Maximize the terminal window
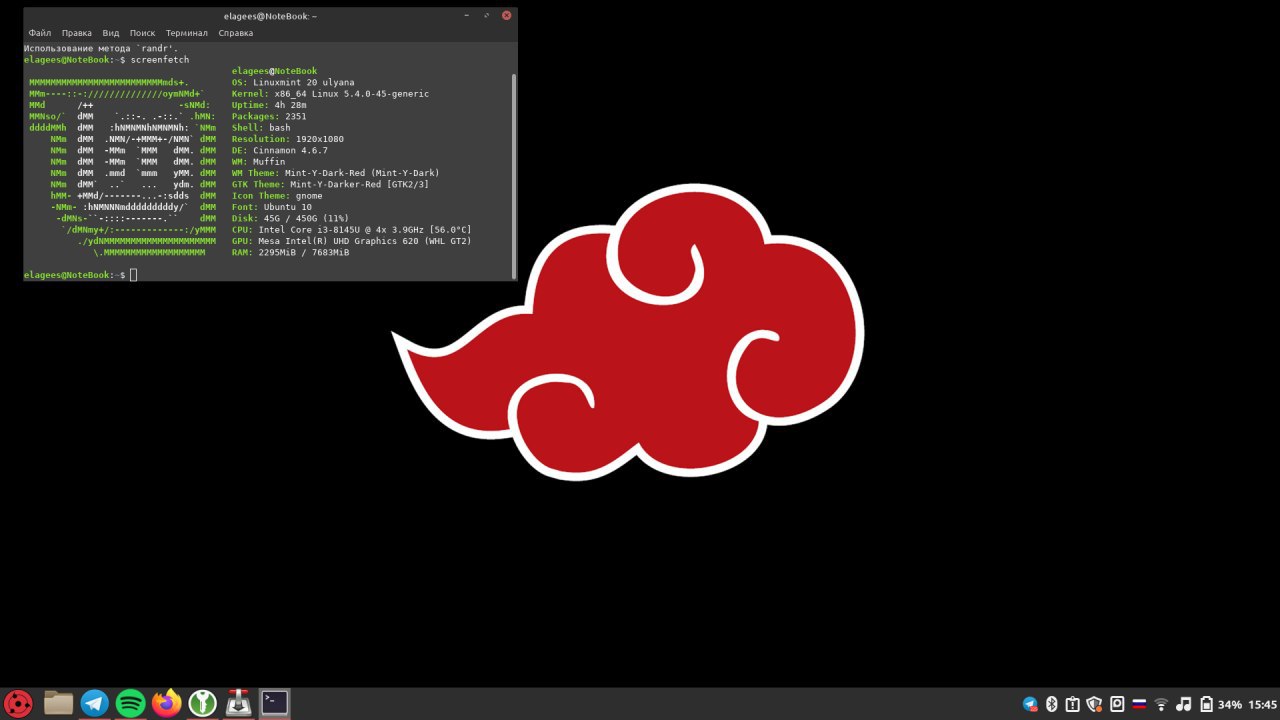Screen dimensions: 1280x720 click(487, 16)
